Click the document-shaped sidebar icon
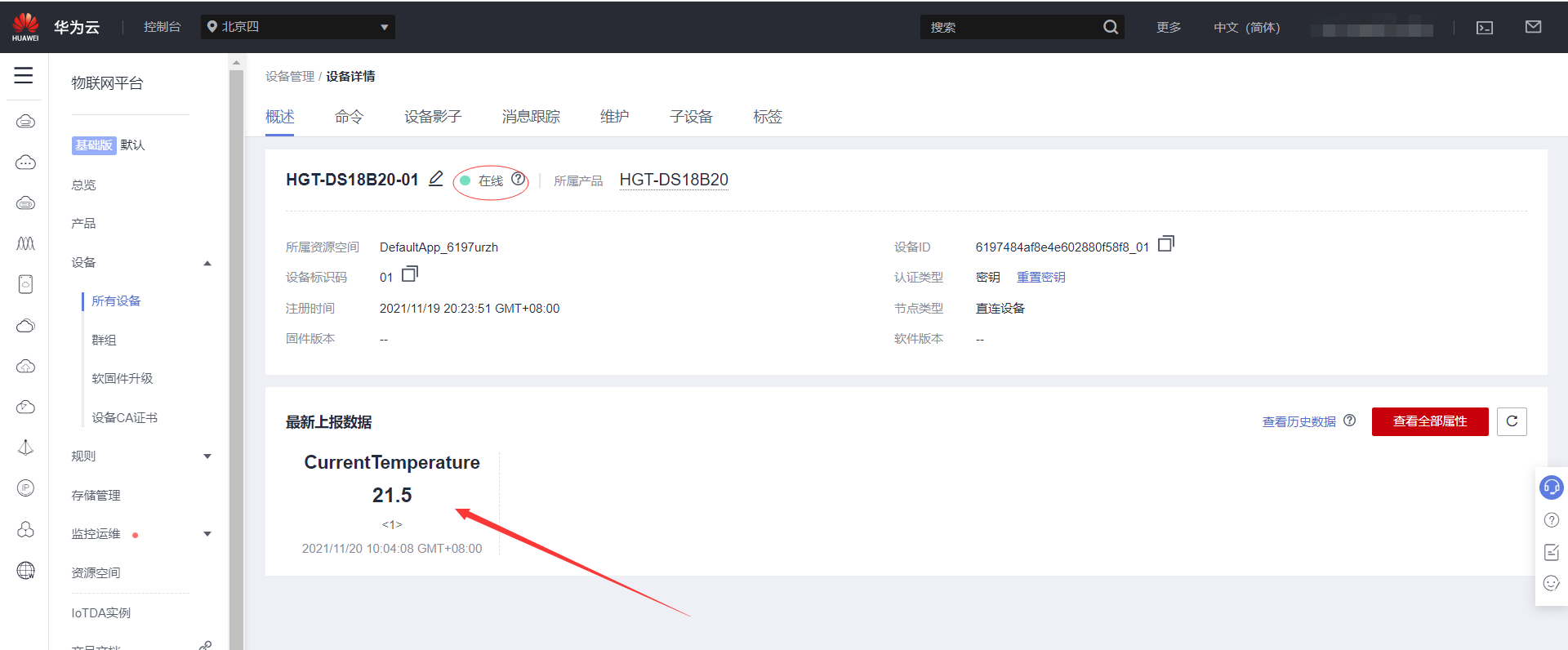 click(x=25, y=284)
